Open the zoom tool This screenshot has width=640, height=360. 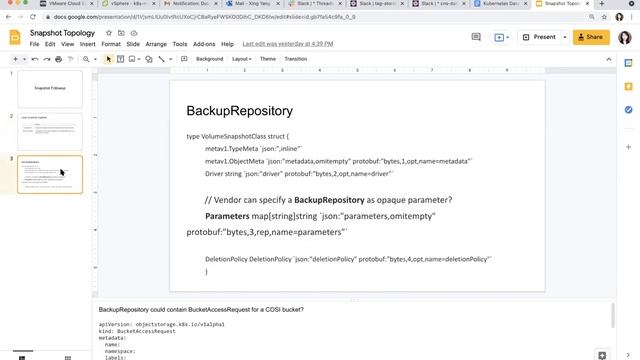[x=86, y=59]
